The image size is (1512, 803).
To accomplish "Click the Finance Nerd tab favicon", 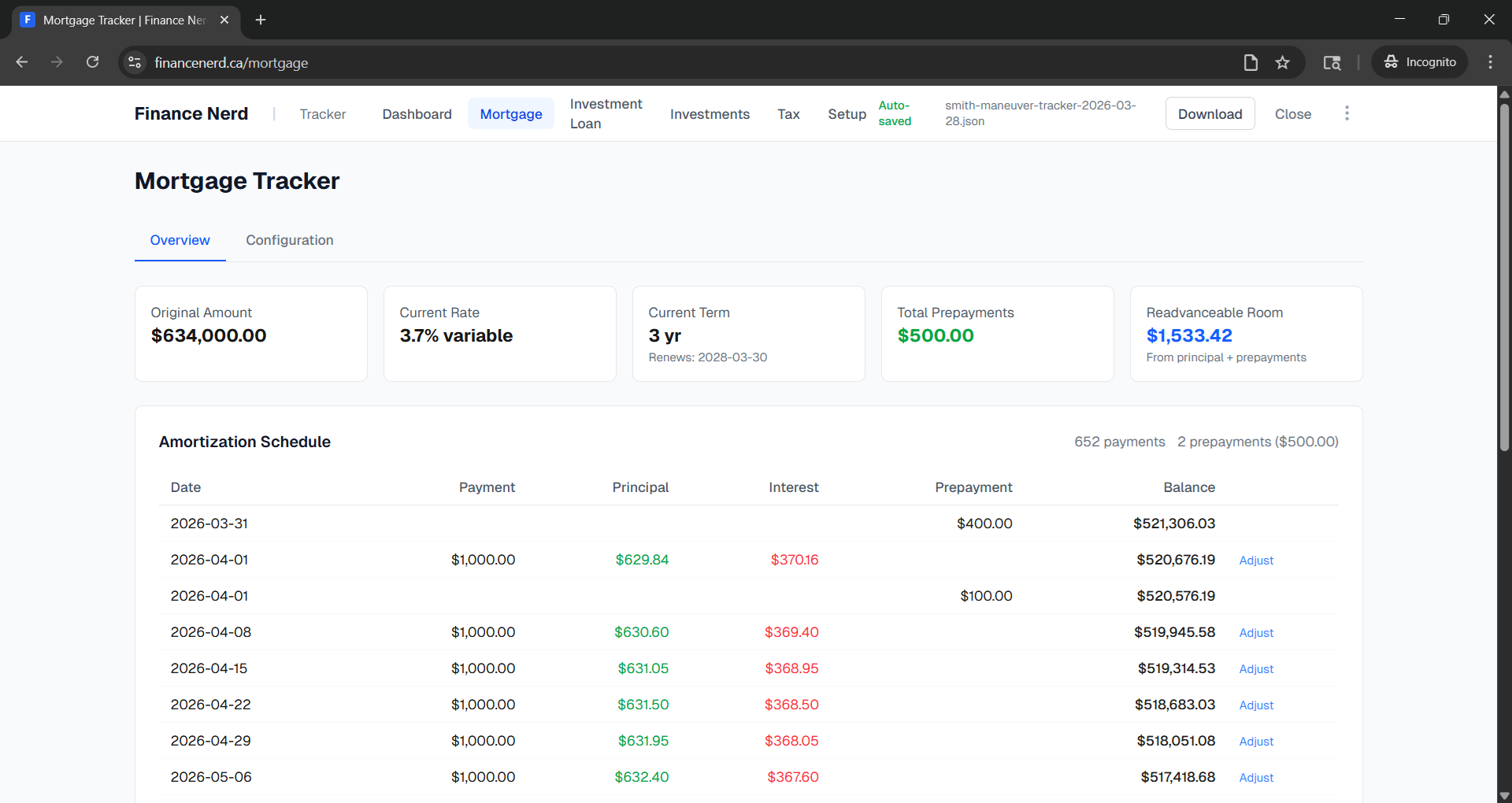I will (28, 20).
